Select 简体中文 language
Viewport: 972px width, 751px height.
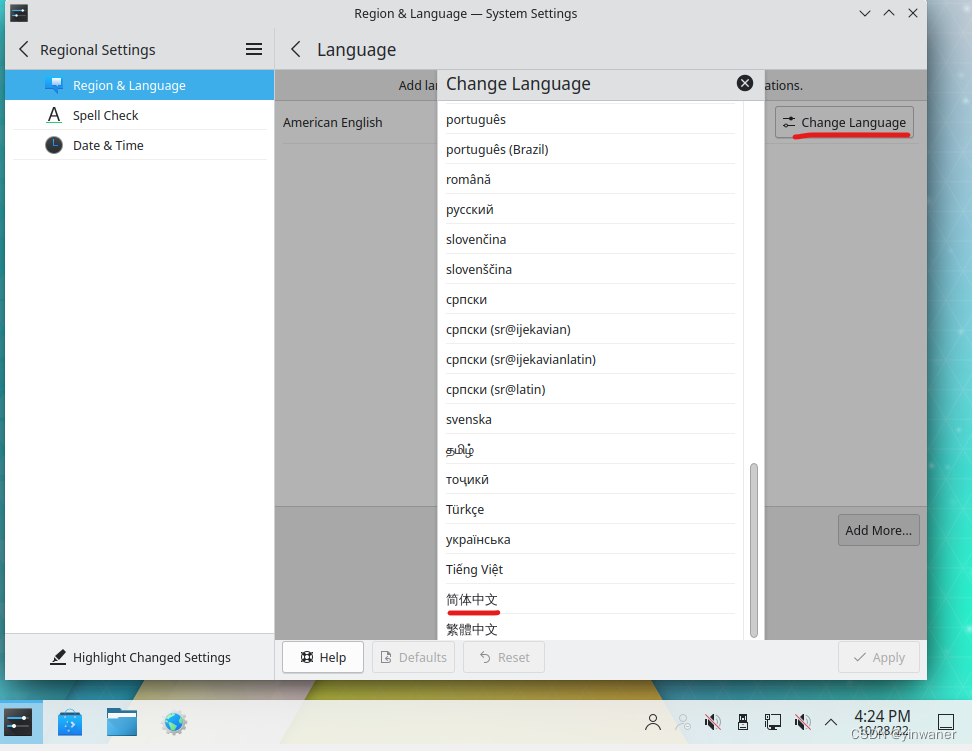(x=590, y=600)
